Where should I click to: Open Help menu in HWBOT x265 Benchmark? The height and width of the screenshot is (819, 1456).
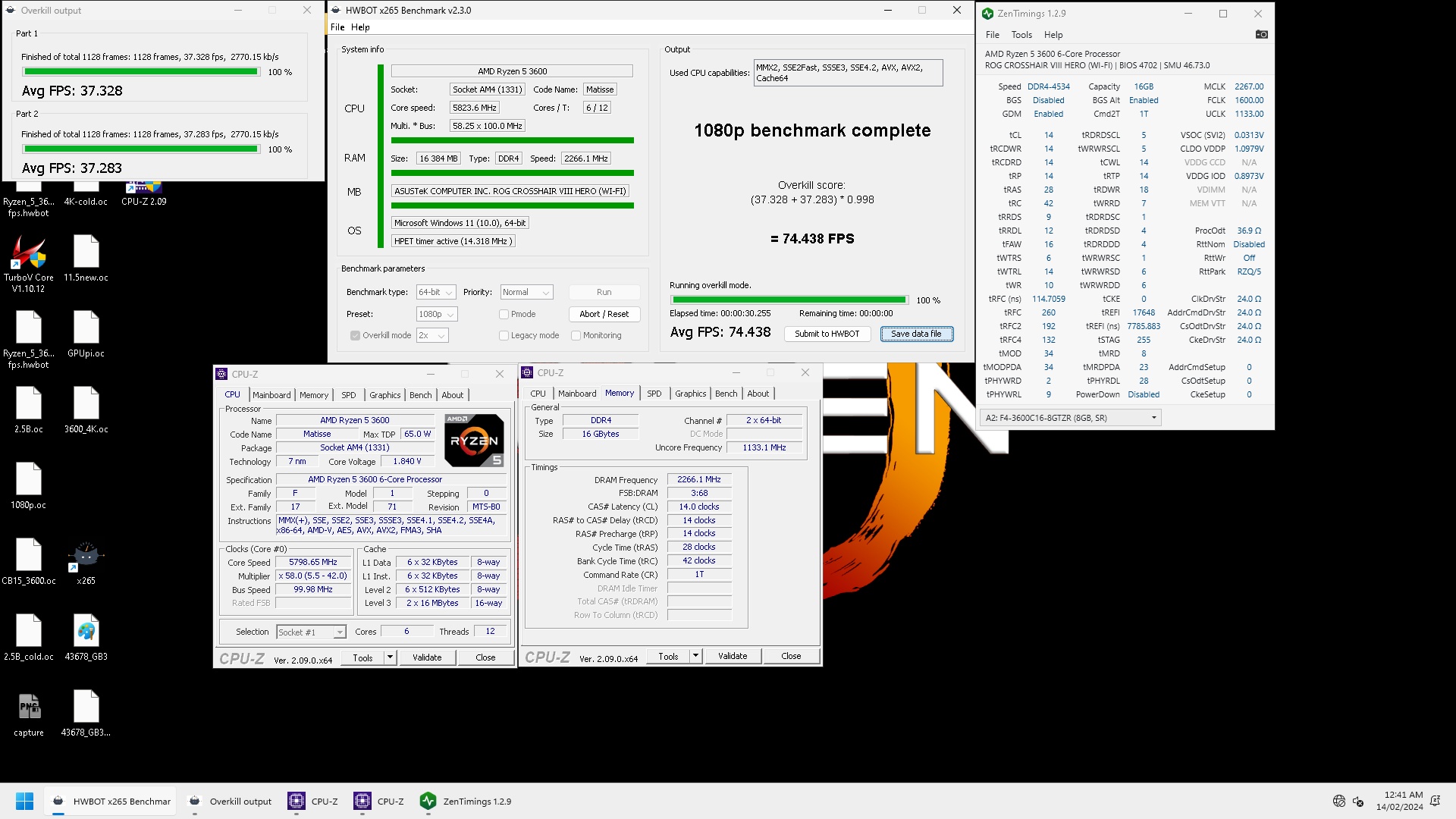[360, 27]
